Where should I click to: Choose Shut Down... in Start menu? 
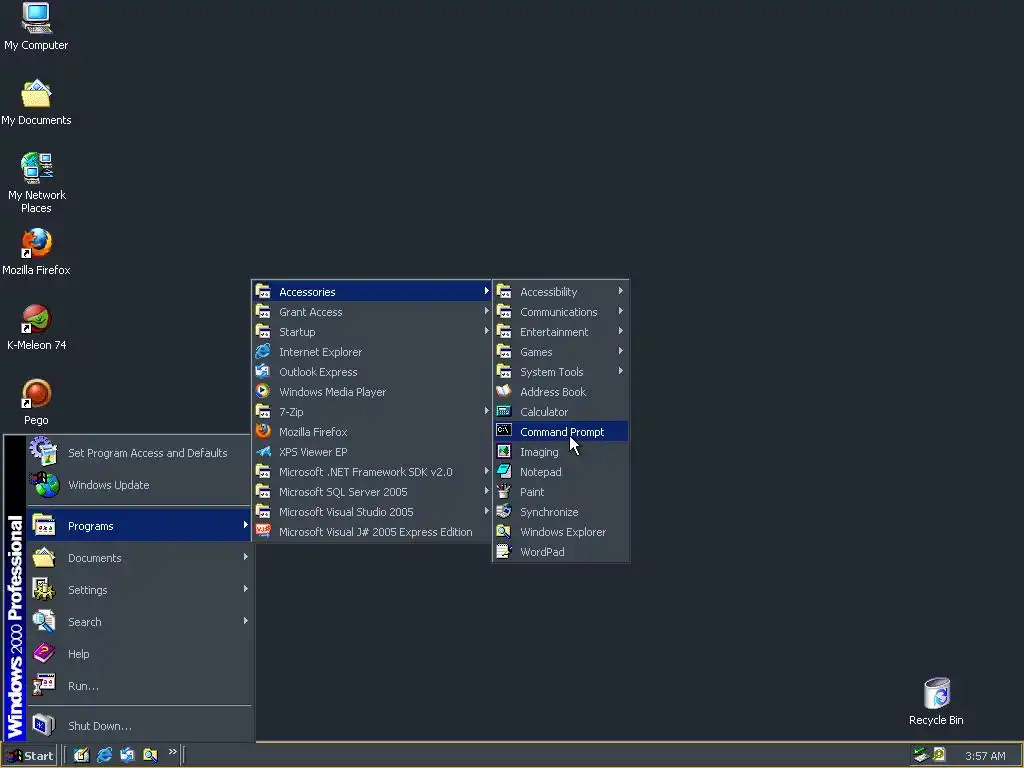(x=139, y=726)
